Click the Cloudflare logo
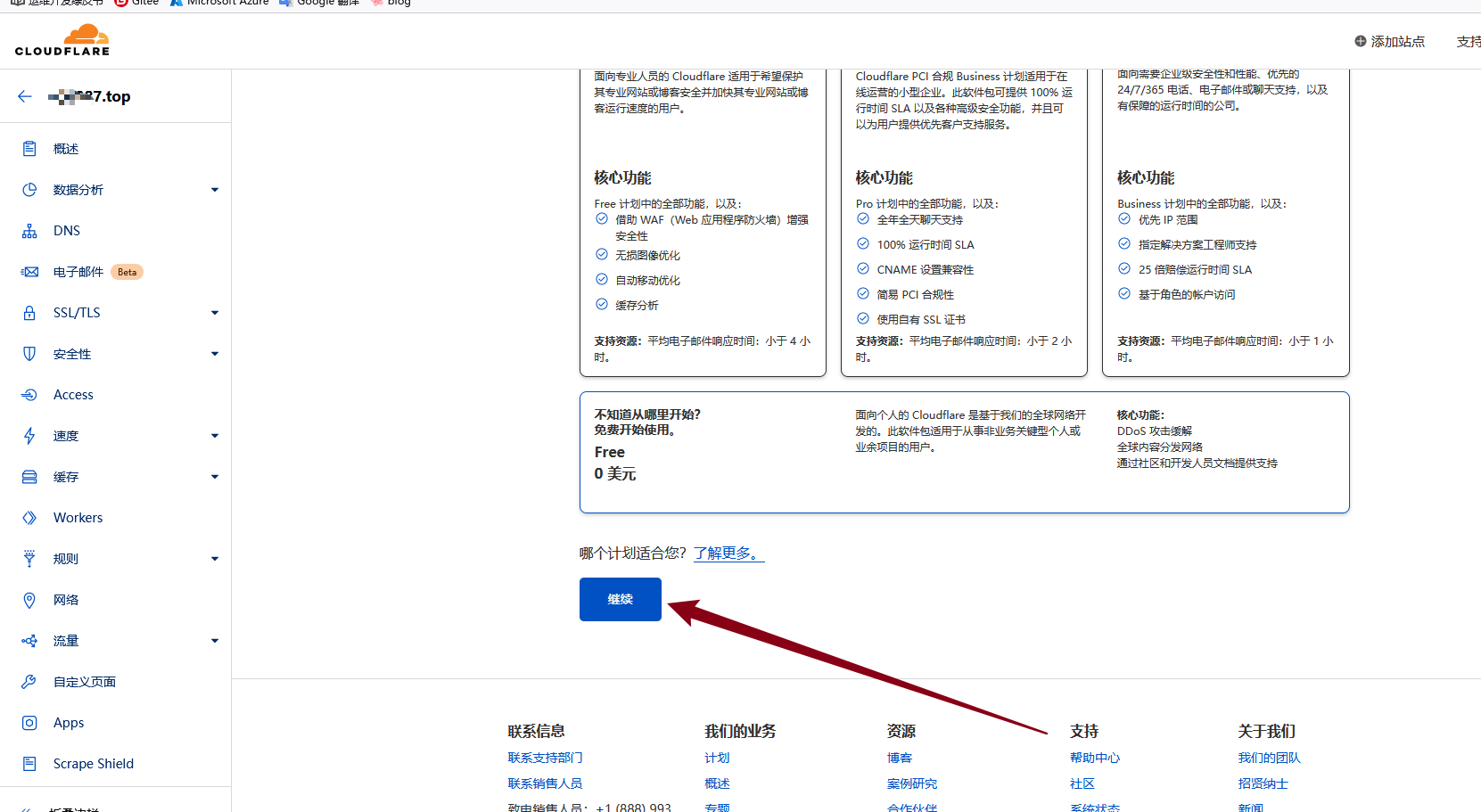 point(62,41)
